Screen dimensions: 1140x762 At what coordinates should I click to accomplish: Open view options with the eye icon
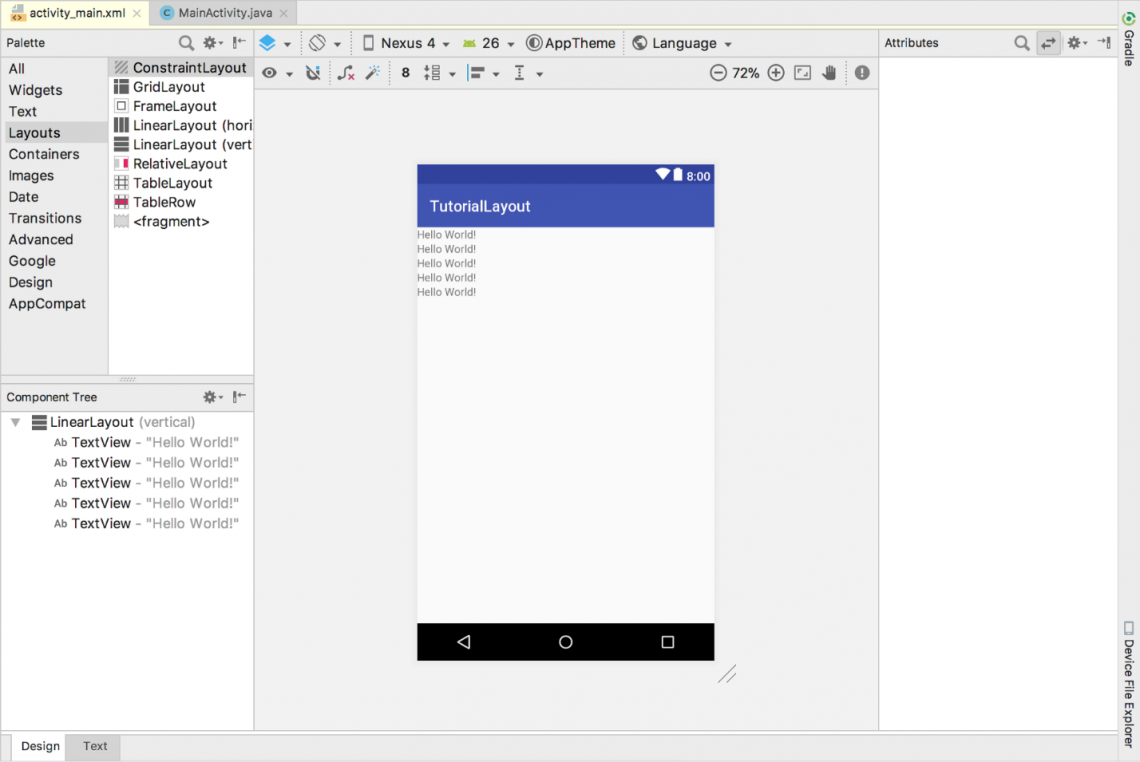point(268,72)
